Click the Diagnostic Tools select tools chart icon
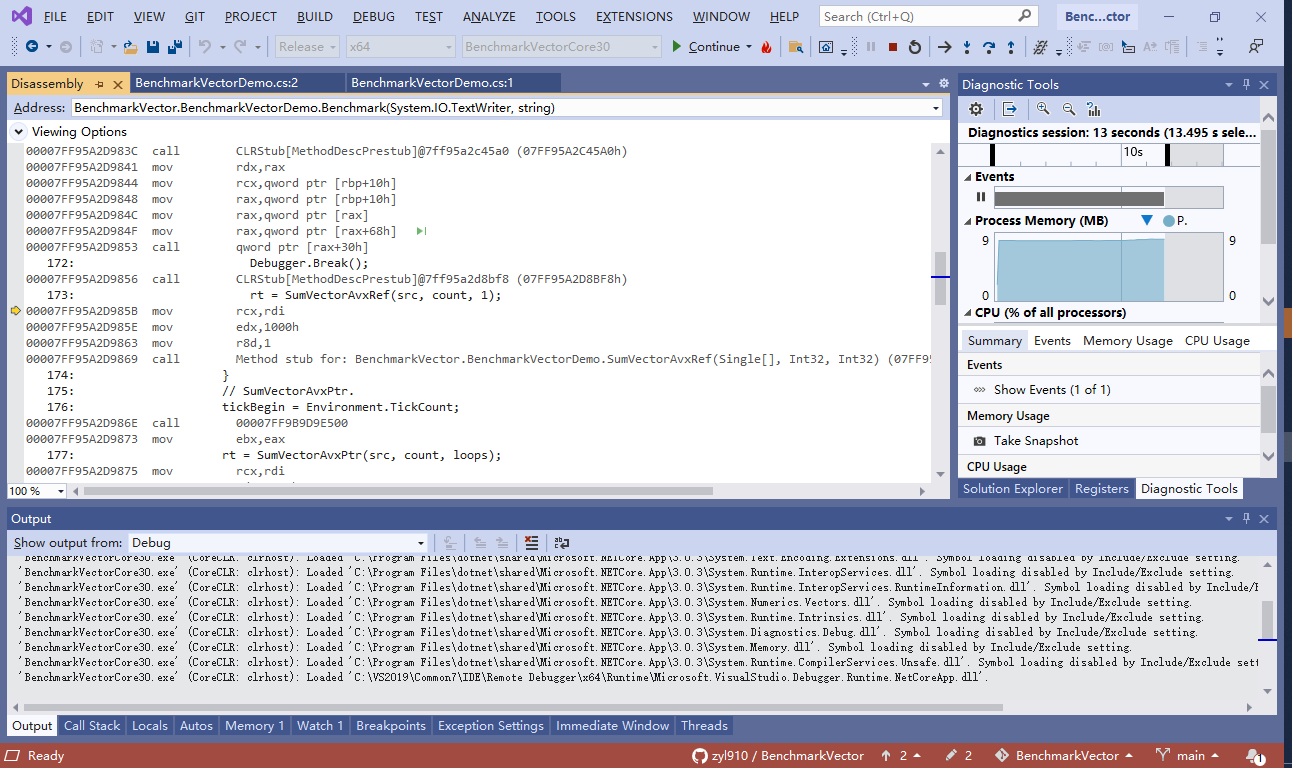Image resolution: width=1292 pixels, height=768 pixels. pos(1093,109)
